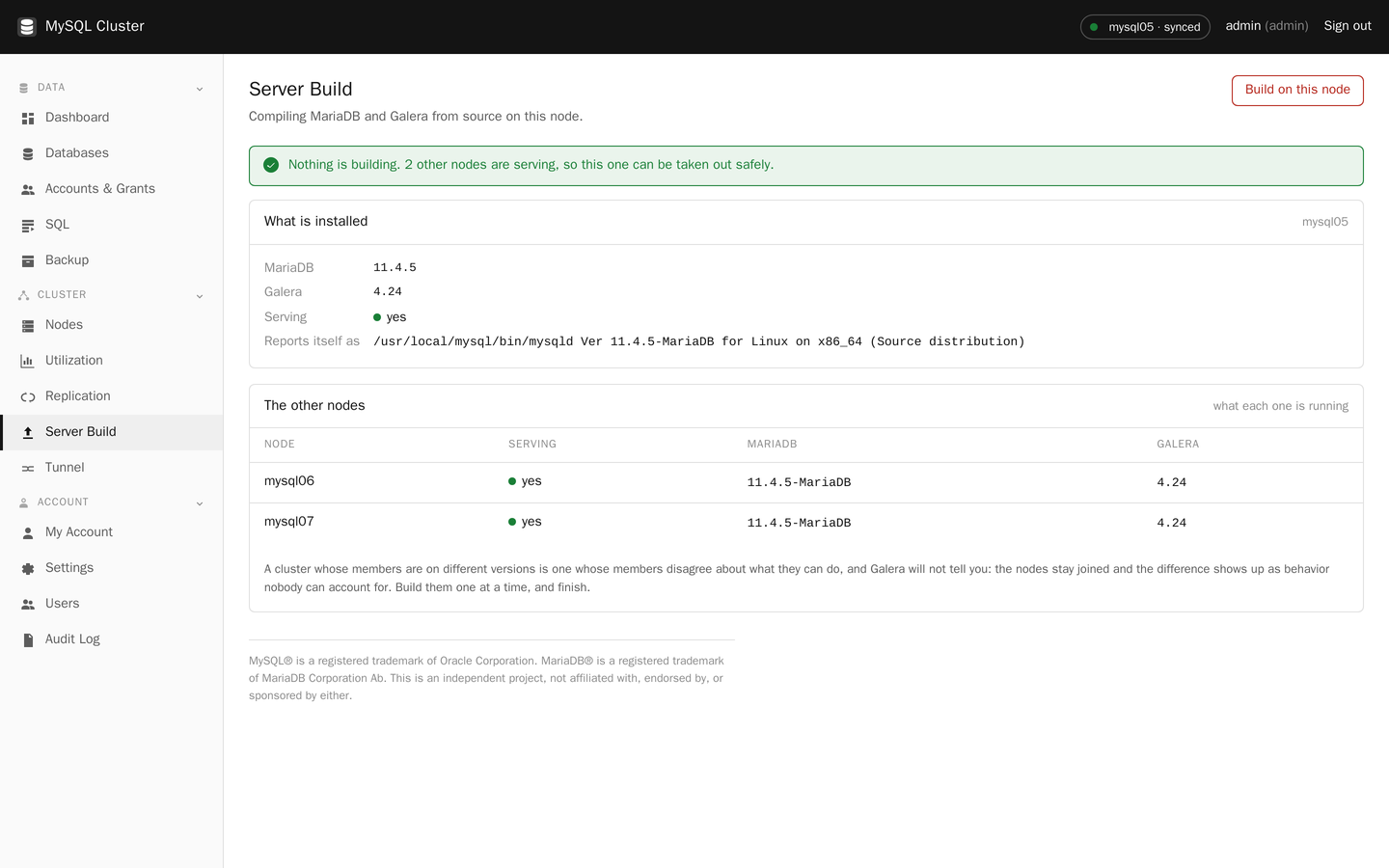This screenshot has height=868, width=1389.
Task: Click the mysql06 serving status yes
Action: (525, 481)
